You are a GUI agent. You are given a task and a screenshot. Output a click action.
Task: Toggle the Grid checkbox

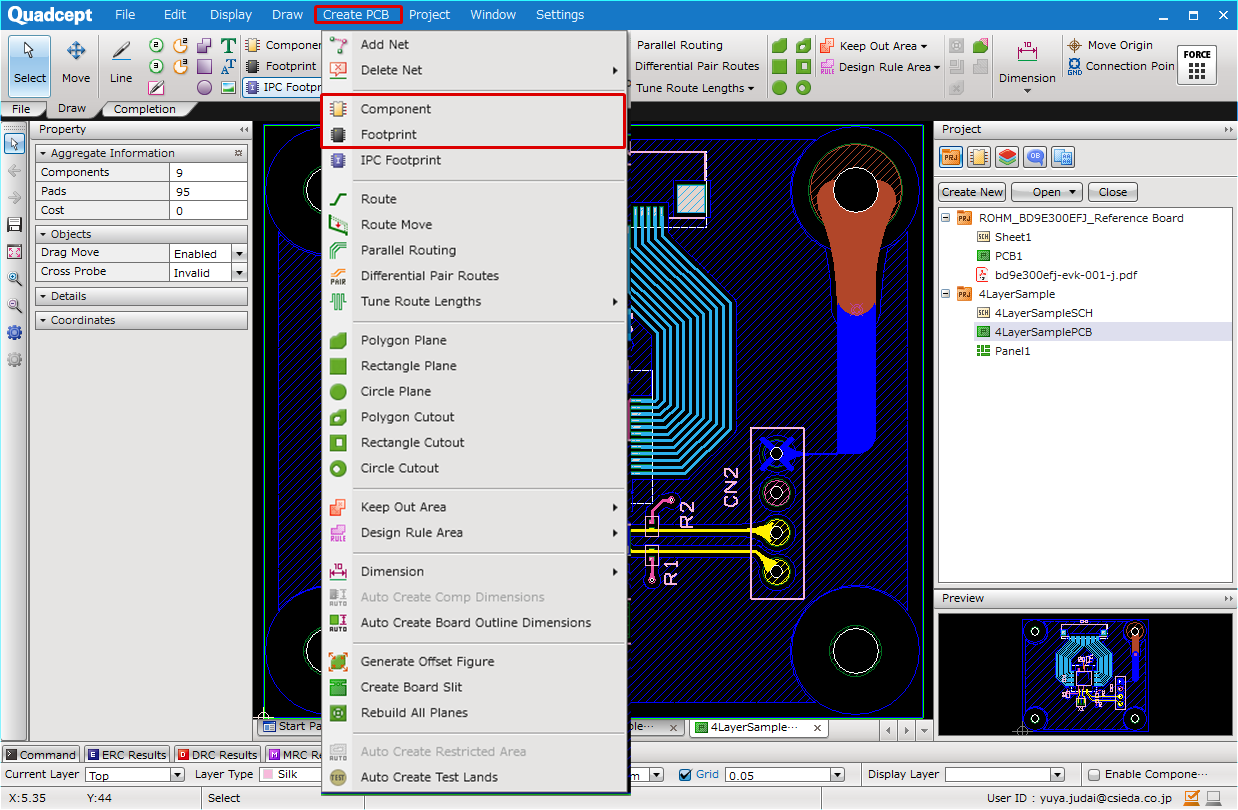[x=685, y=774]
